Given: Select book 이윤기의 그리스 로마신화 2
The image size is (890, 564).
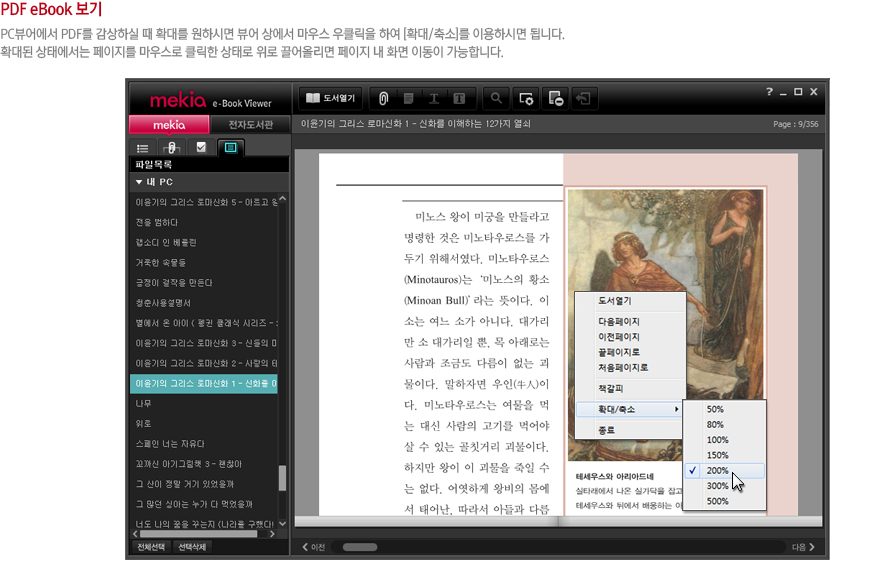Looking at the screenshot, I should pyautogui.click(x=204, y=363).
